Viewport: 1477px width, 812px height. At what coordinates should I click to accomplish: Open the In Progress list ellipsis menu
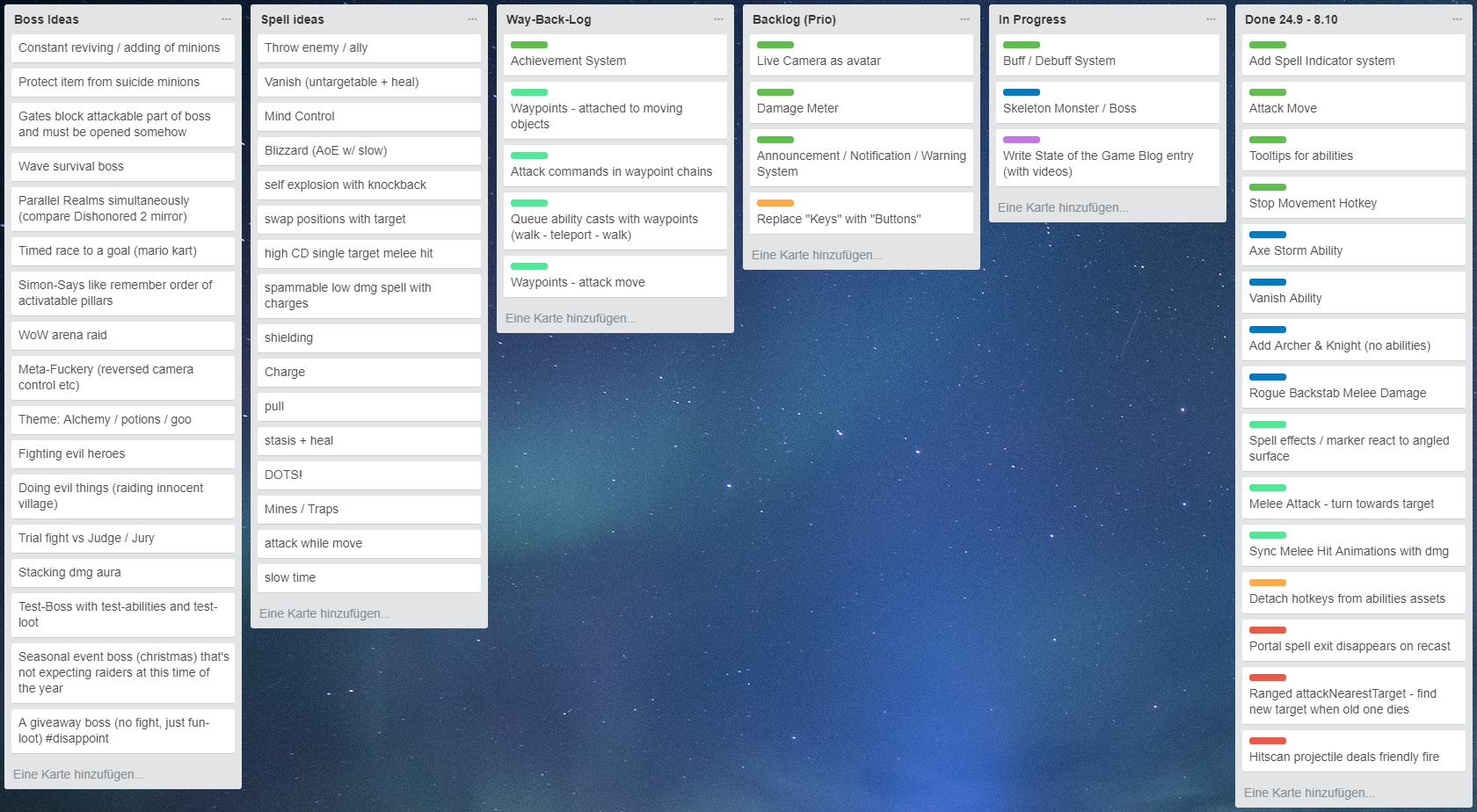pos(1211,19)
